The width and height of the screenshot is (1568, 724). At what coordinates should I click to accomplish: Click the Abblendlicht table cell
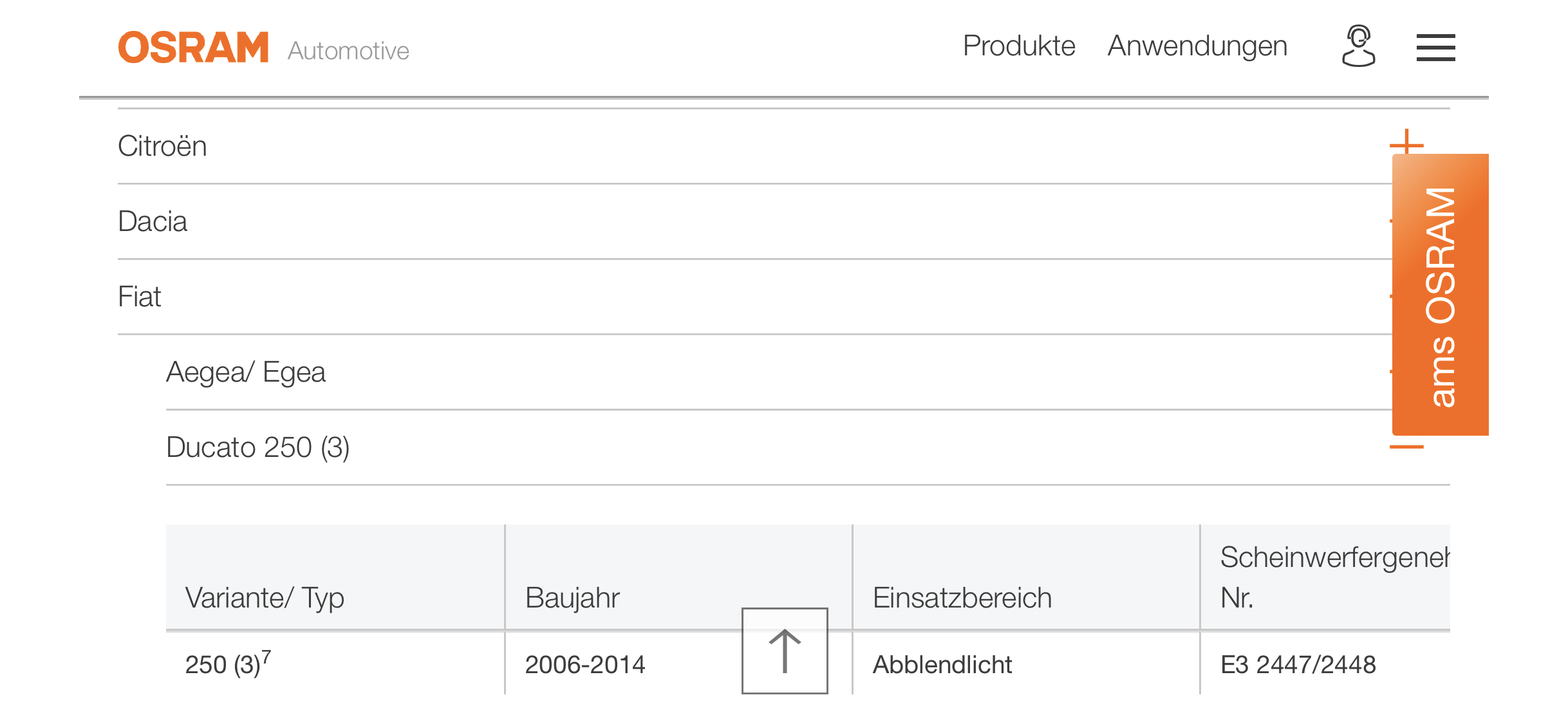[x=942, y=665]
